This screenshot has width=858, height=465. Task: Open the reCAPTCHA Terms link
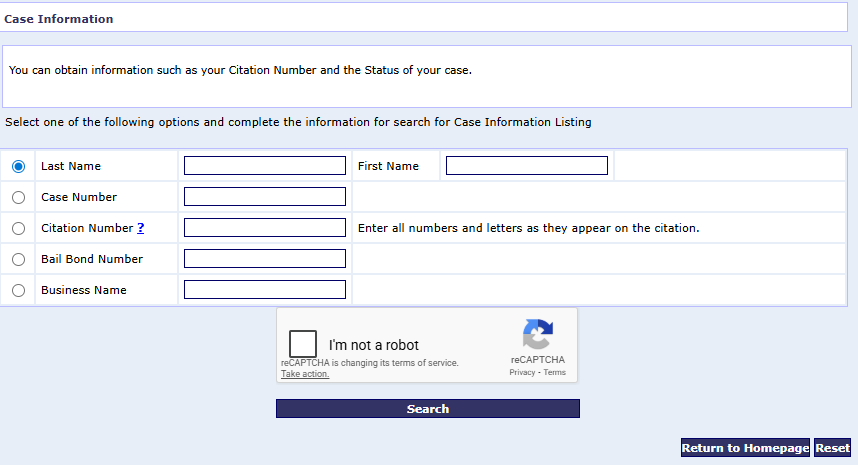pyautogui.click(x=555, y=372)
